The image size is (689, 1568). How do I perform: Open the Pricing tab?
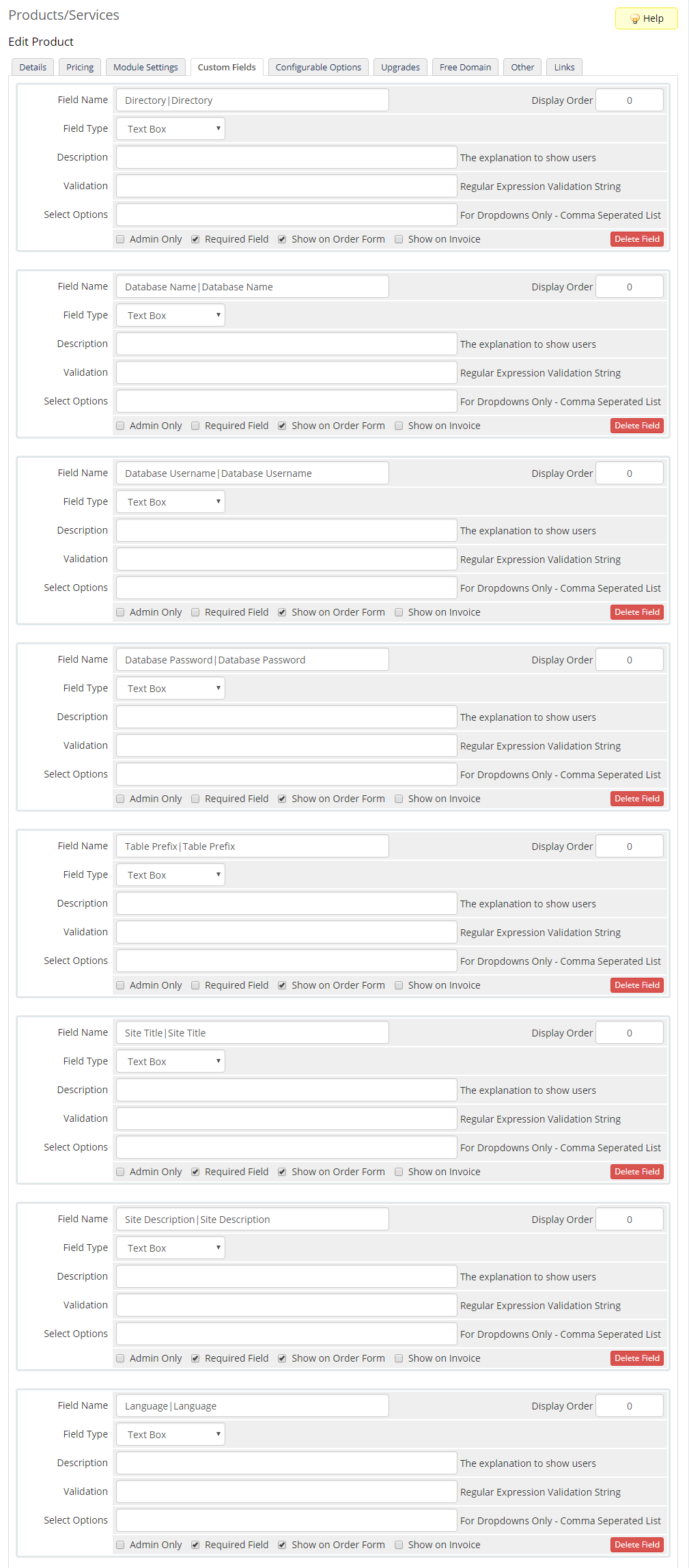point(80,67)
